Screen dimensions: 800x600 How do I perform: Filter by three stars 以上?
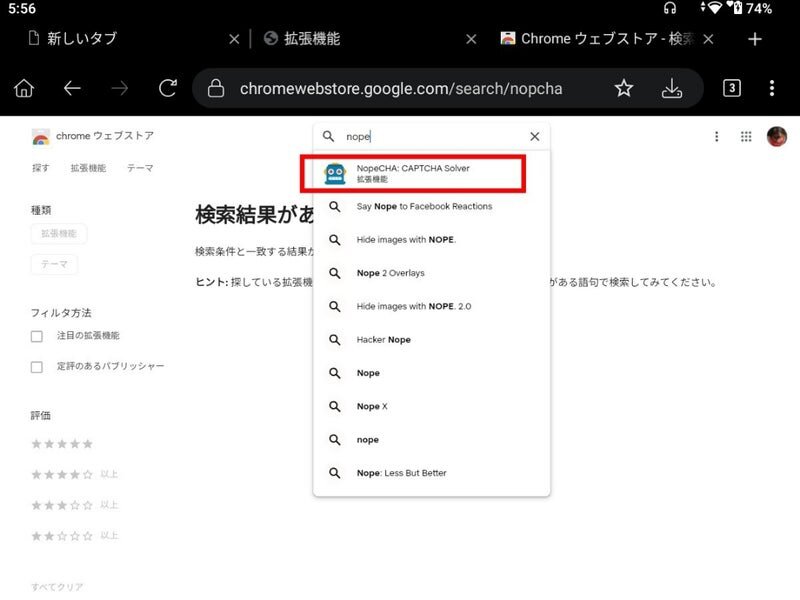[x=74, y=505]
